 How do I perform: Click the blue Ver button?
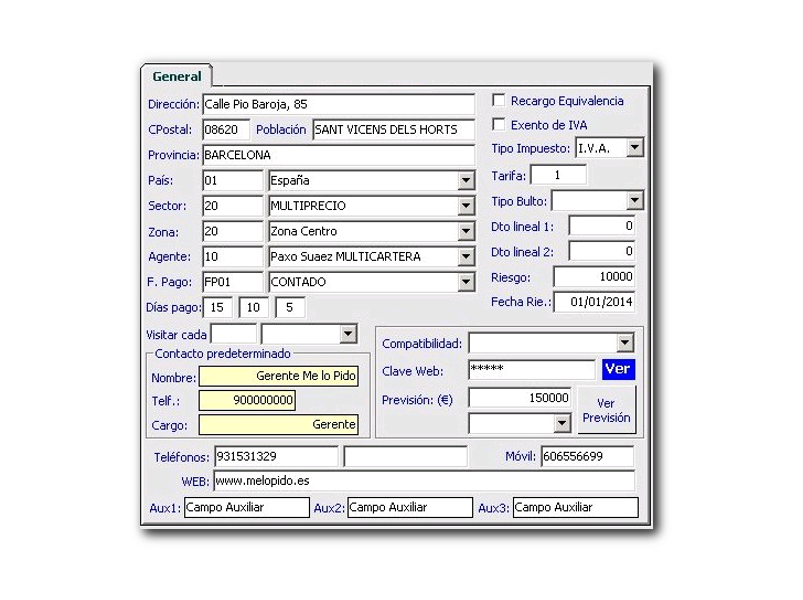tap(618, 369)
